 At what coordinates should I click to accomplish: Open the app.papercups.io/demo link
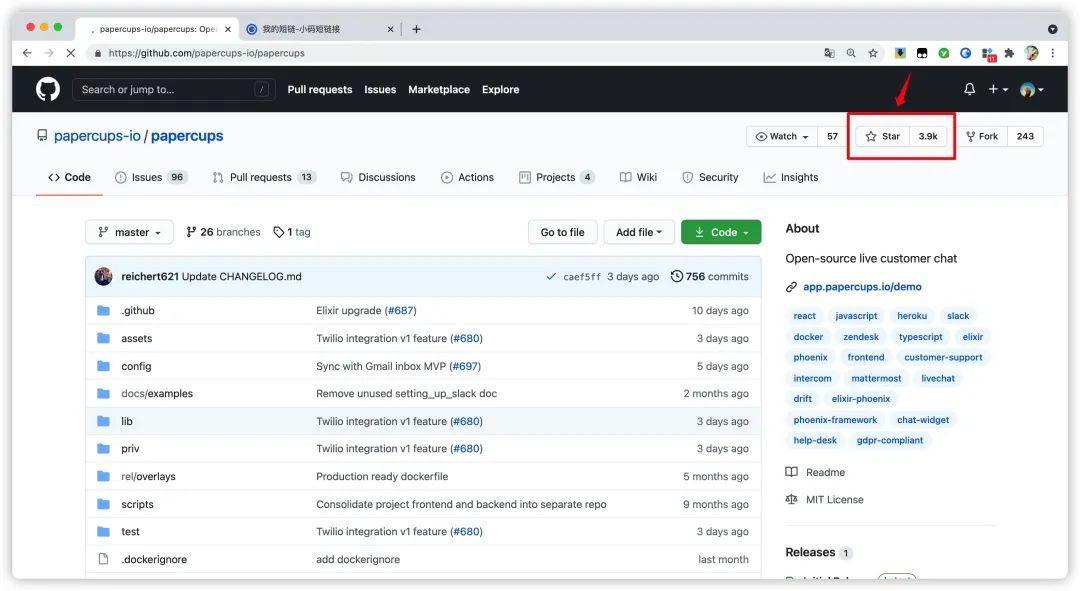click(862, 287)
